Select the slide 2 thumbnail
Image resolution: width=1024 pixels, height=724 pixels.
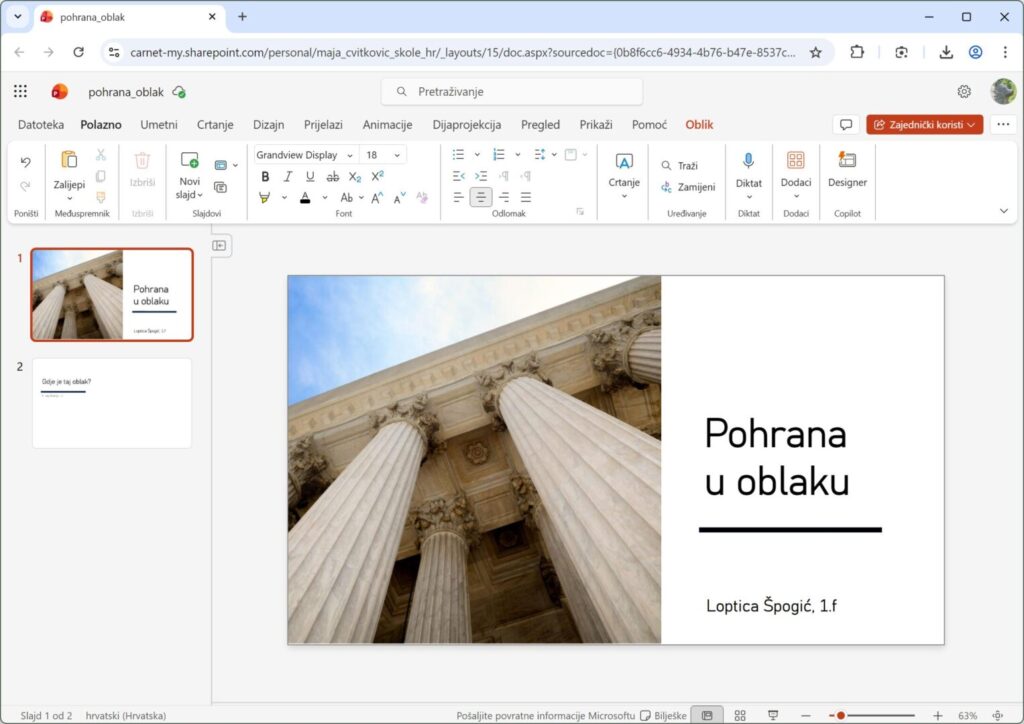112,403
